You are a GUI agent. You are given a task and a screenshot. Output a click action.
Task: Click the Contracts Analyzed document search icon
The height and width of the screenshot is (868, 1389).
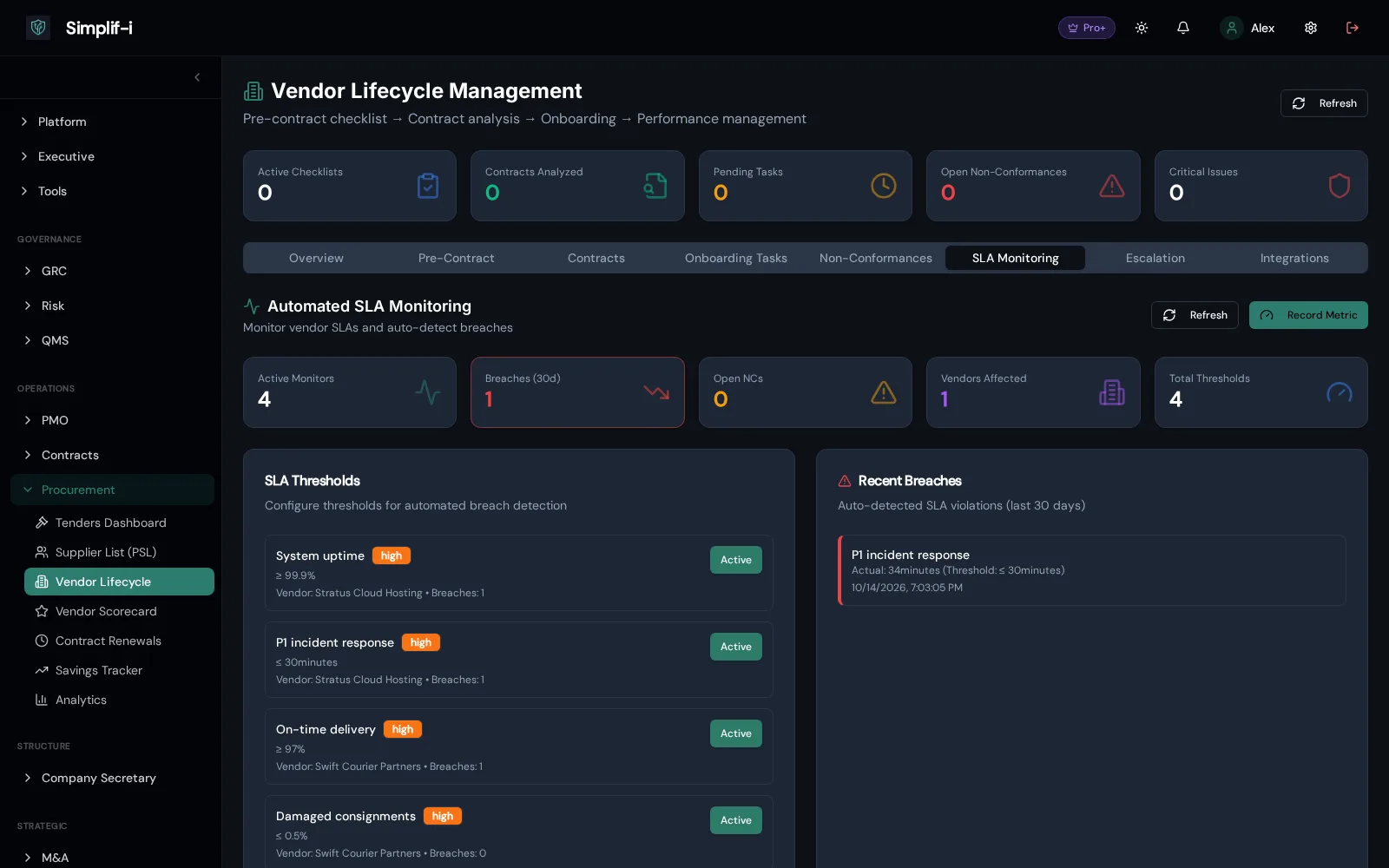click(655, 186)
